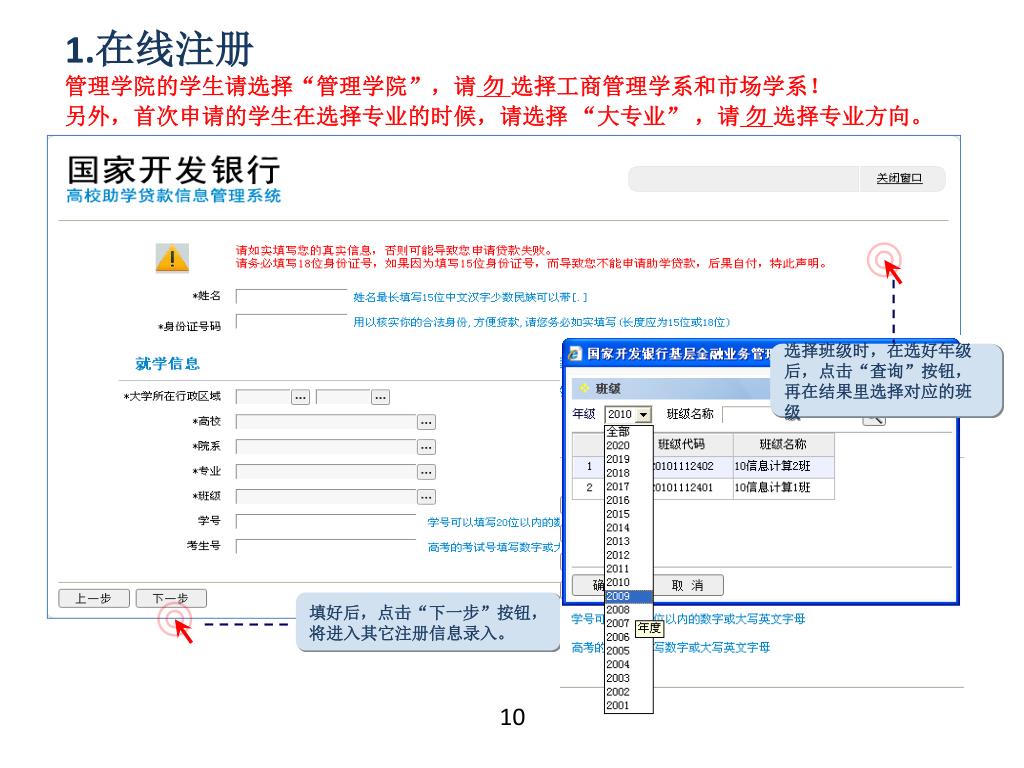
Task: Select 2015 in the year list
Action: [628, 514]
